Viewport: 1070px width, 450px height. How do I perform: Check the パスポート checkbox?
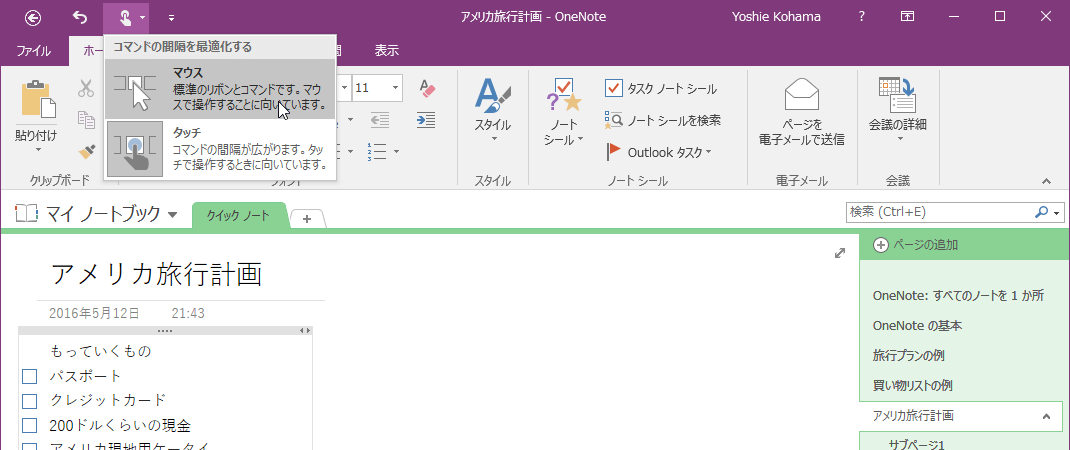point(29,376)
